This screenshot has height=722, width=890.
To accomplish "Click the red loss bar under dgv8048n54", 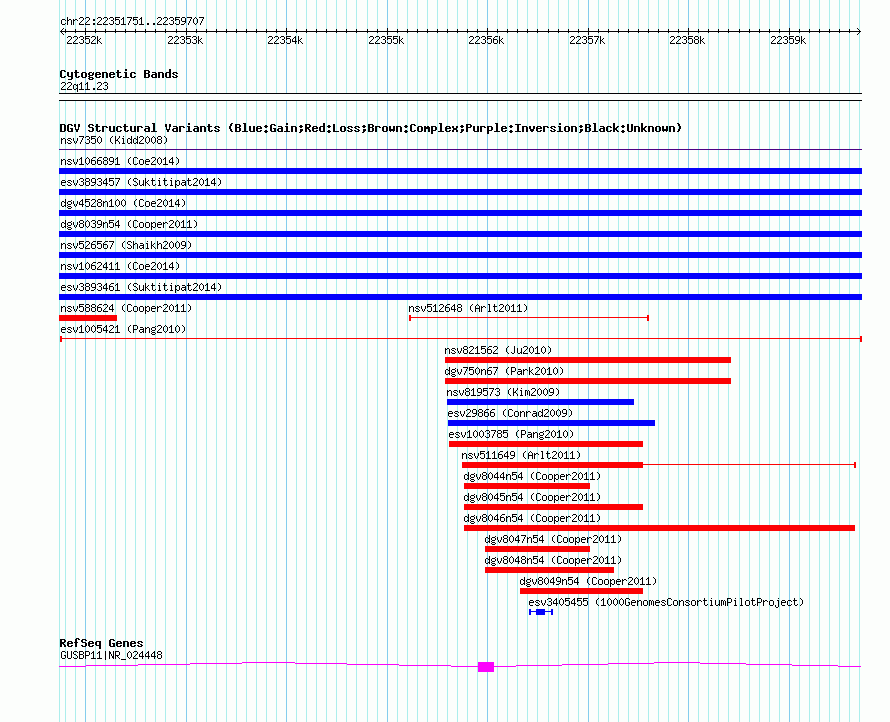I will [549, 570].
